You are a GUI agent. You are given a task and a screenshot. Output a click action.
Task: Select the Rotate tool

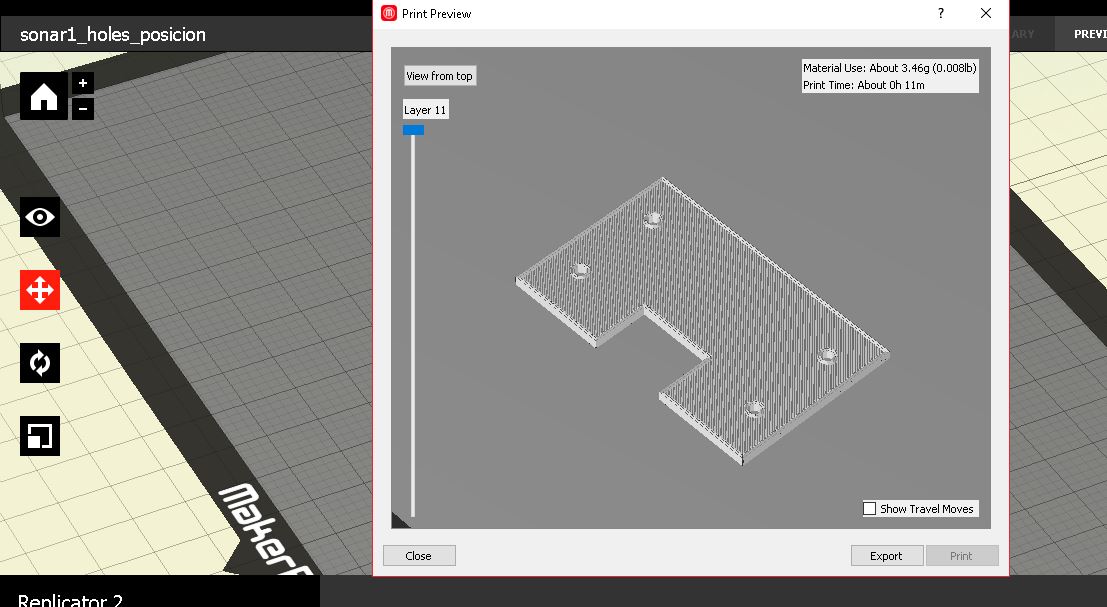[x=40, y=363]
